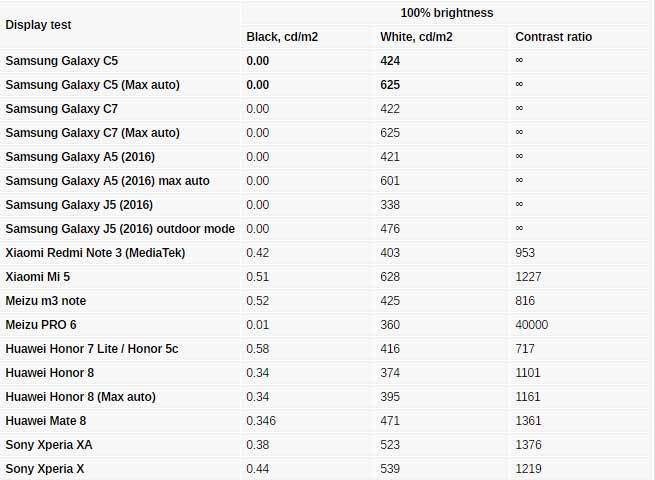
Task: Click the White, cd/m2 column header
Action: click(x=416, y=37)
